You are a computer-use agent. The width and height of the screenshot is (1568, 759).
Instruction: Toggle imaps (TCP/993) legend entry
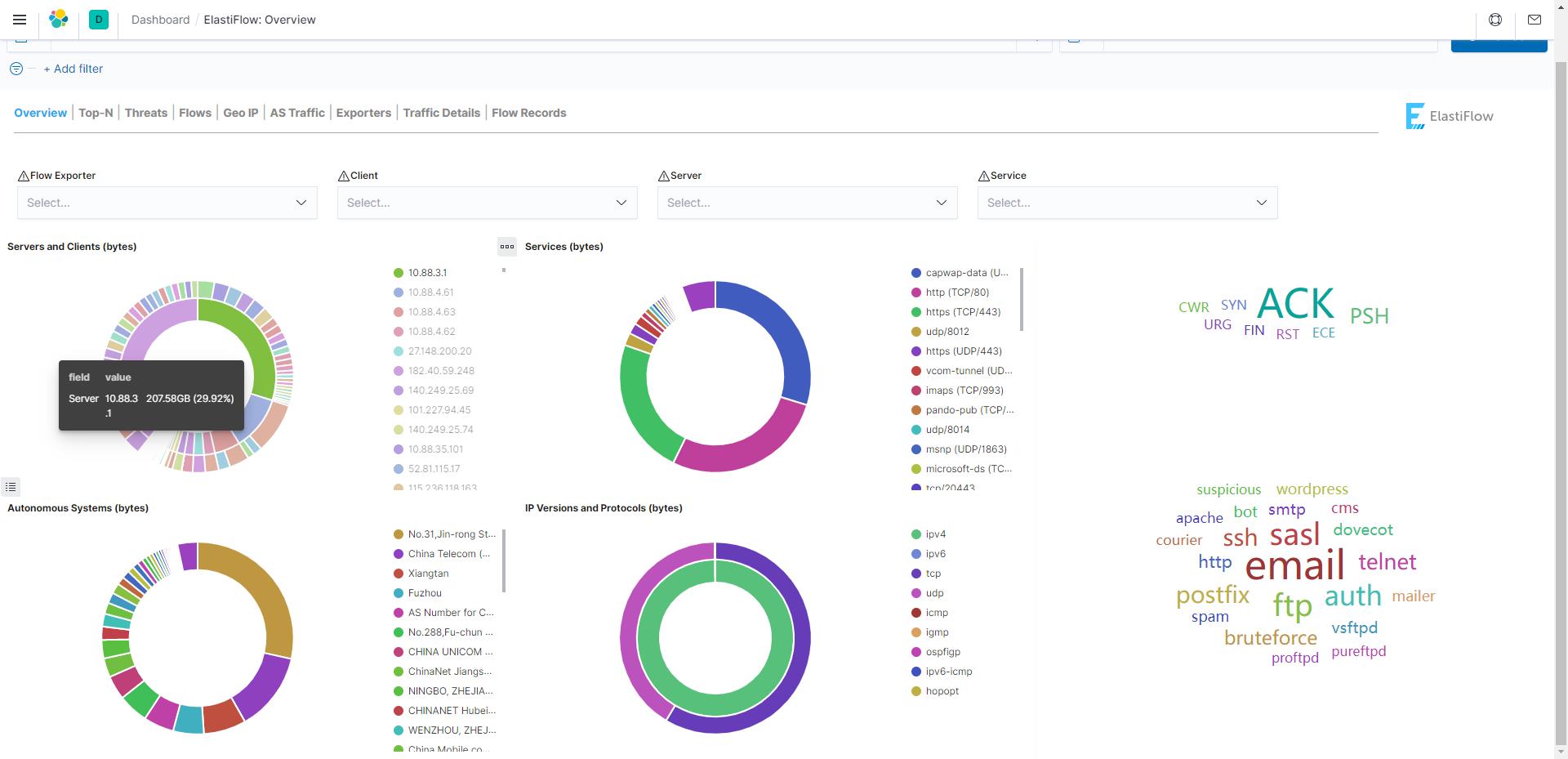957,391
